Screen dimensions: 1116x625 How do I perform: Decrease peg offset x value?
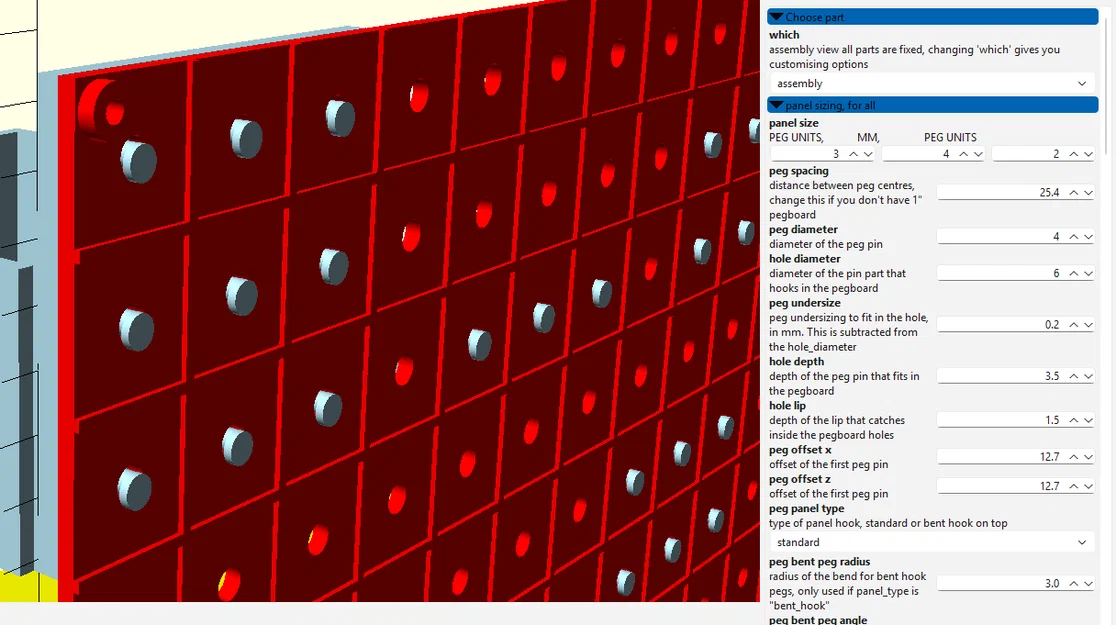[1088, 457]
